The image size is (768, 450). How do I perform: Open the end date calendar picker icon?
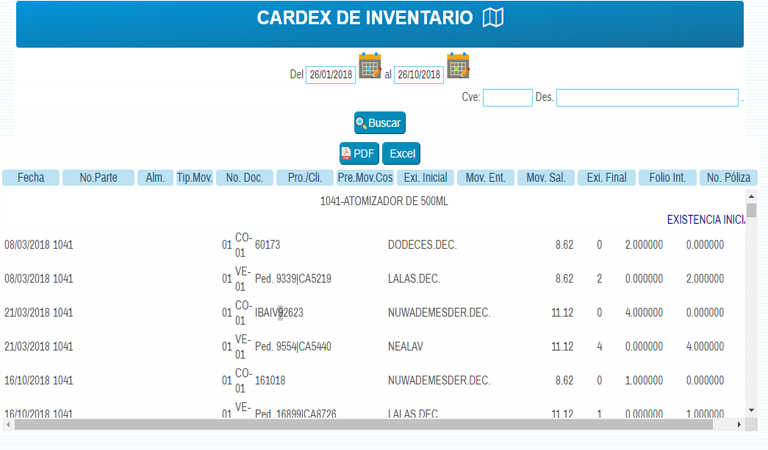[x=458, y=67]
